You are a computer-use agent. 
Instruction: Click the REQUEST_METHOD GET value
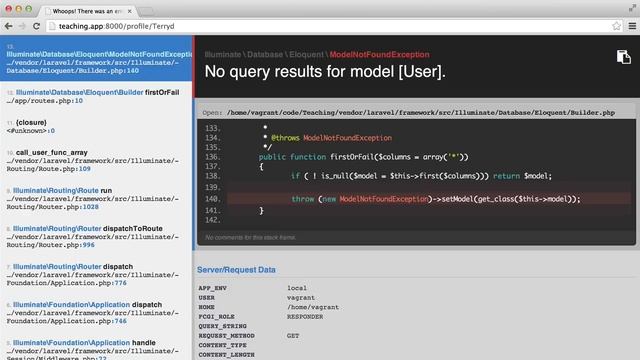point(293,336)
